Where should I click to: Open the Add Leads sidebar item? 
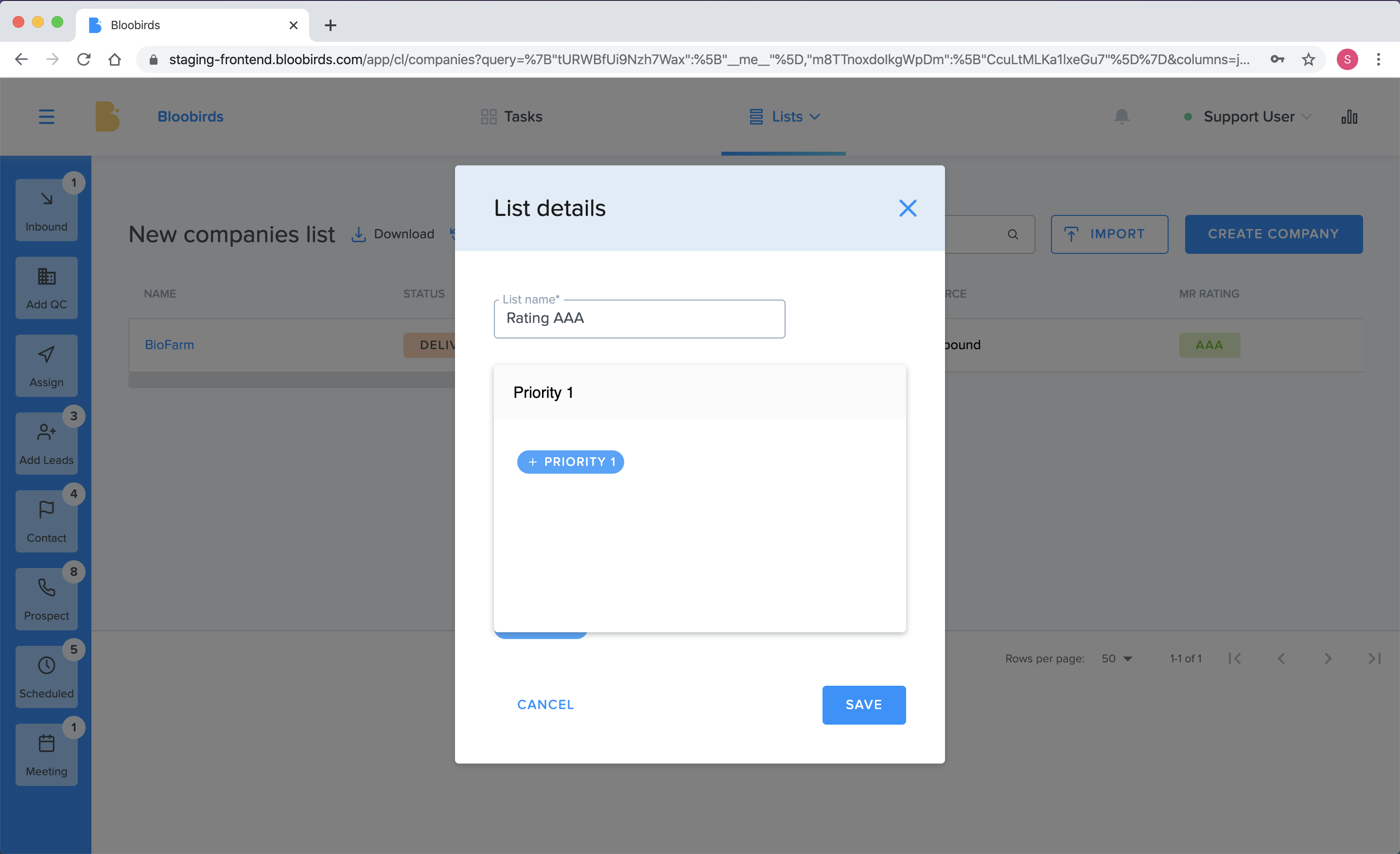coord(47,444)
